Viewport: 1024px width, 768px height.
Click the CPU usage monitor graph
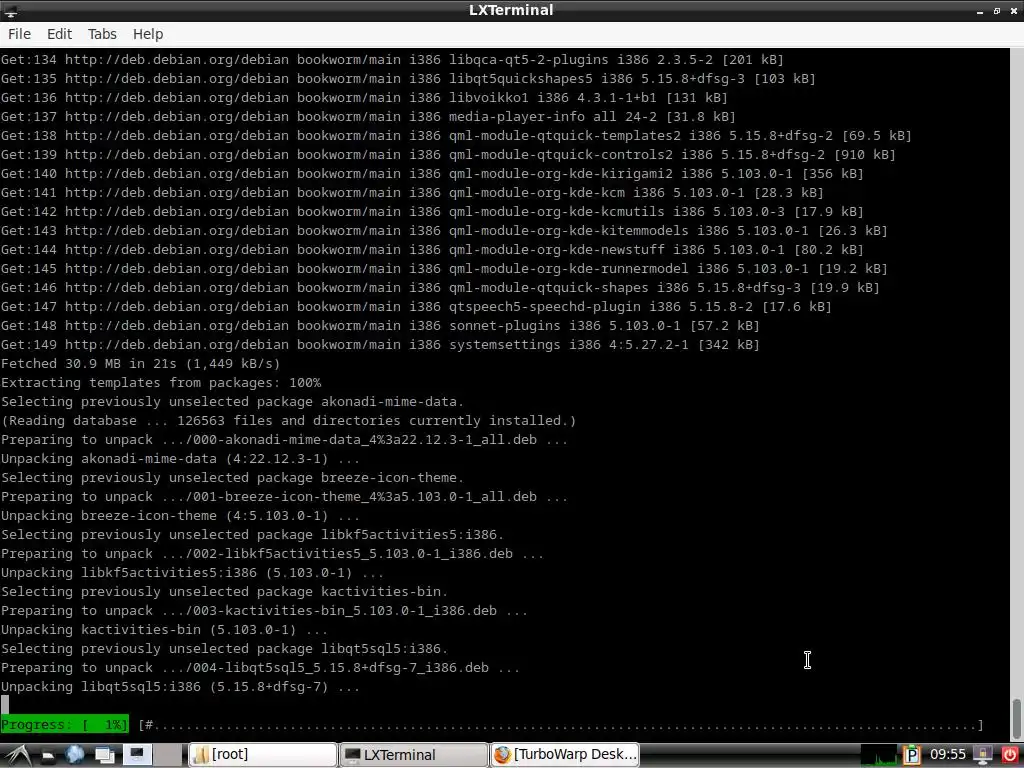(879, 755)
